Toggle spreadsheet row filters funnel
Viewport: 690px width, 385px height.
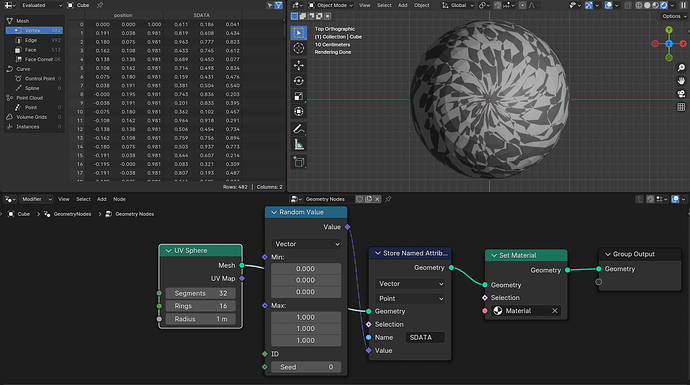pyautogui.click(x=279, y=5)
